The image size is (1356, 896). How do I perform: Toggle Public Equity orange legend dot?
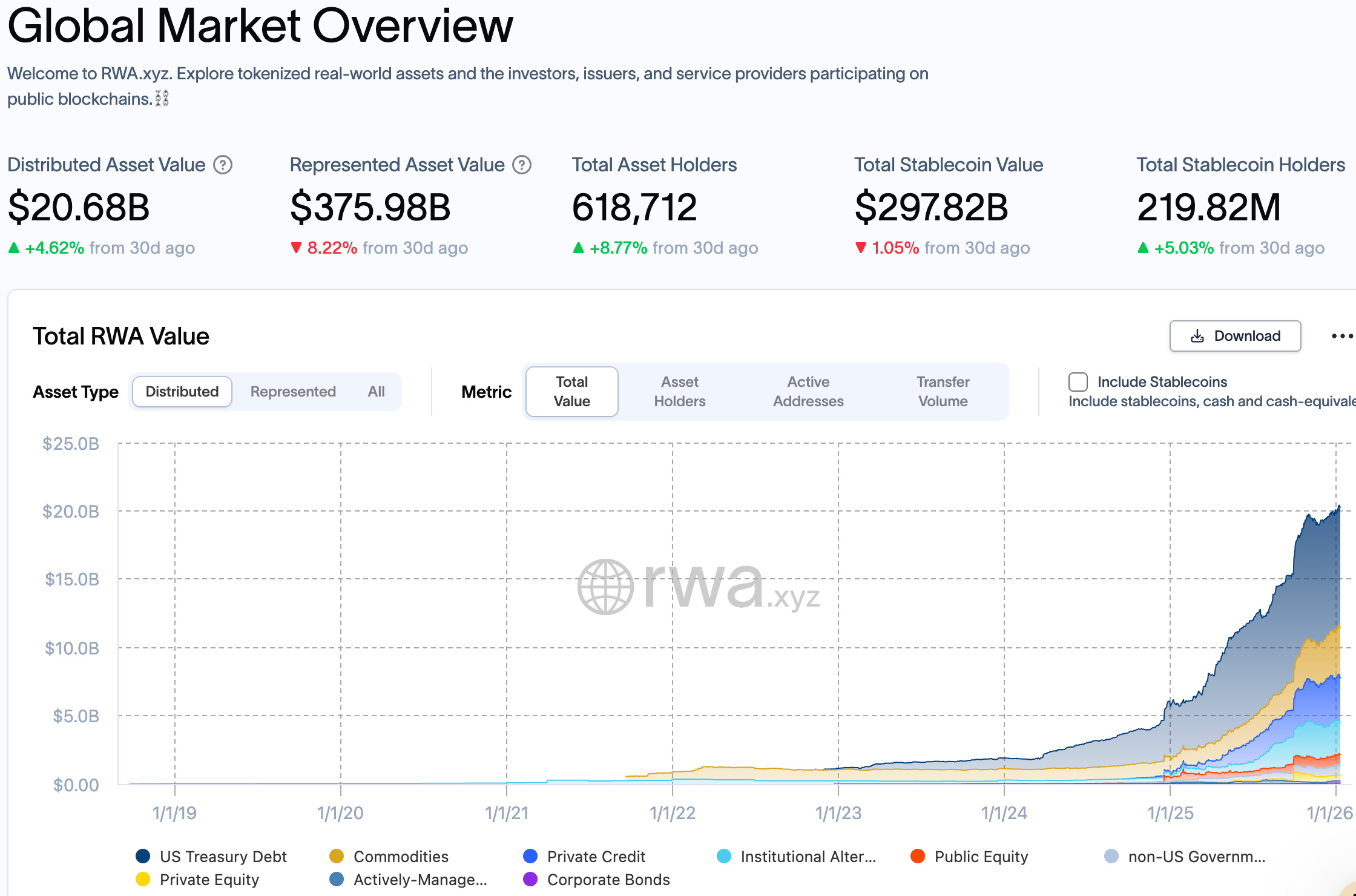coord(918,856)
